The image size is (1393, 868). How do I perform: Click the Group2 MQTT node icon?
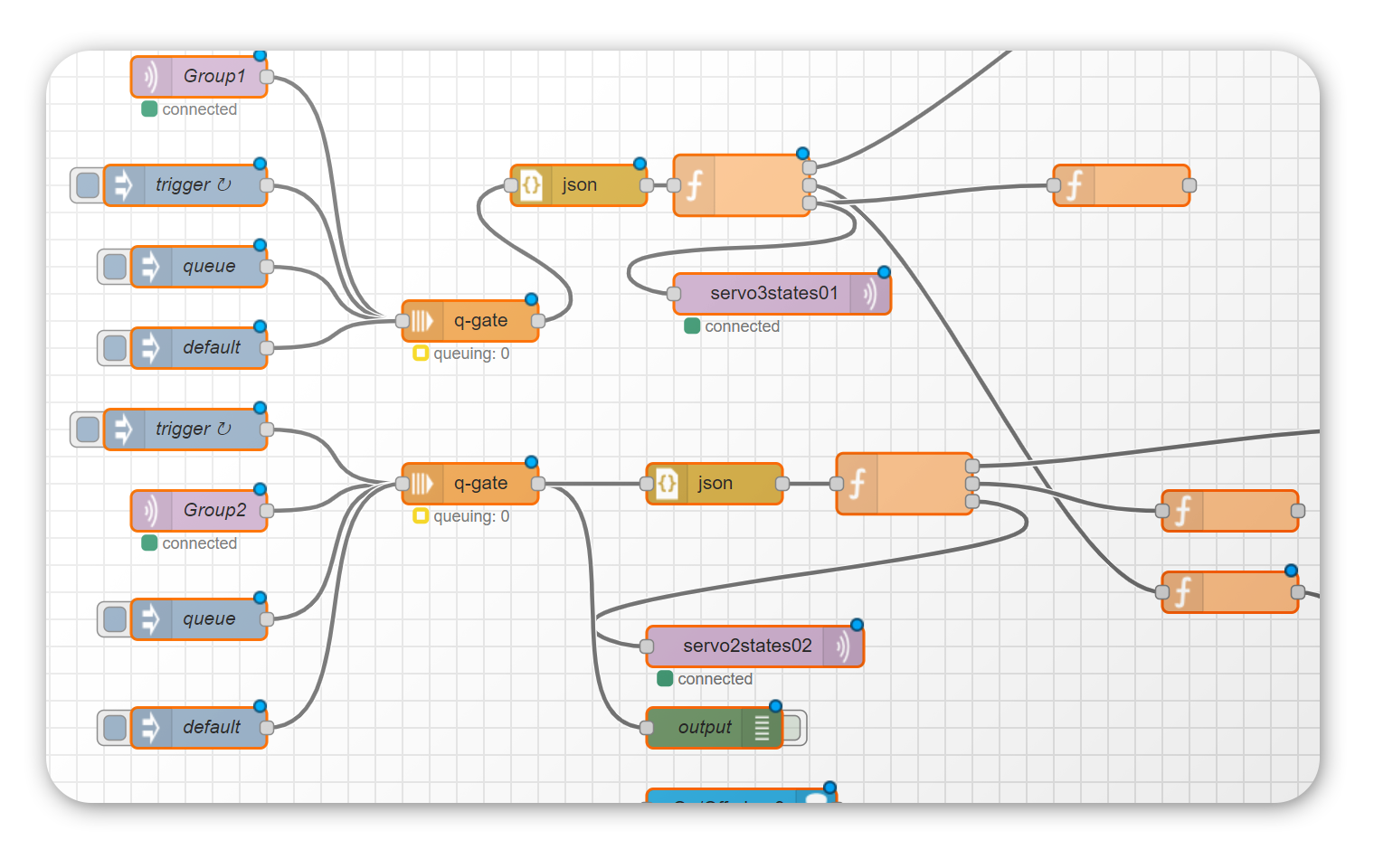151,511
